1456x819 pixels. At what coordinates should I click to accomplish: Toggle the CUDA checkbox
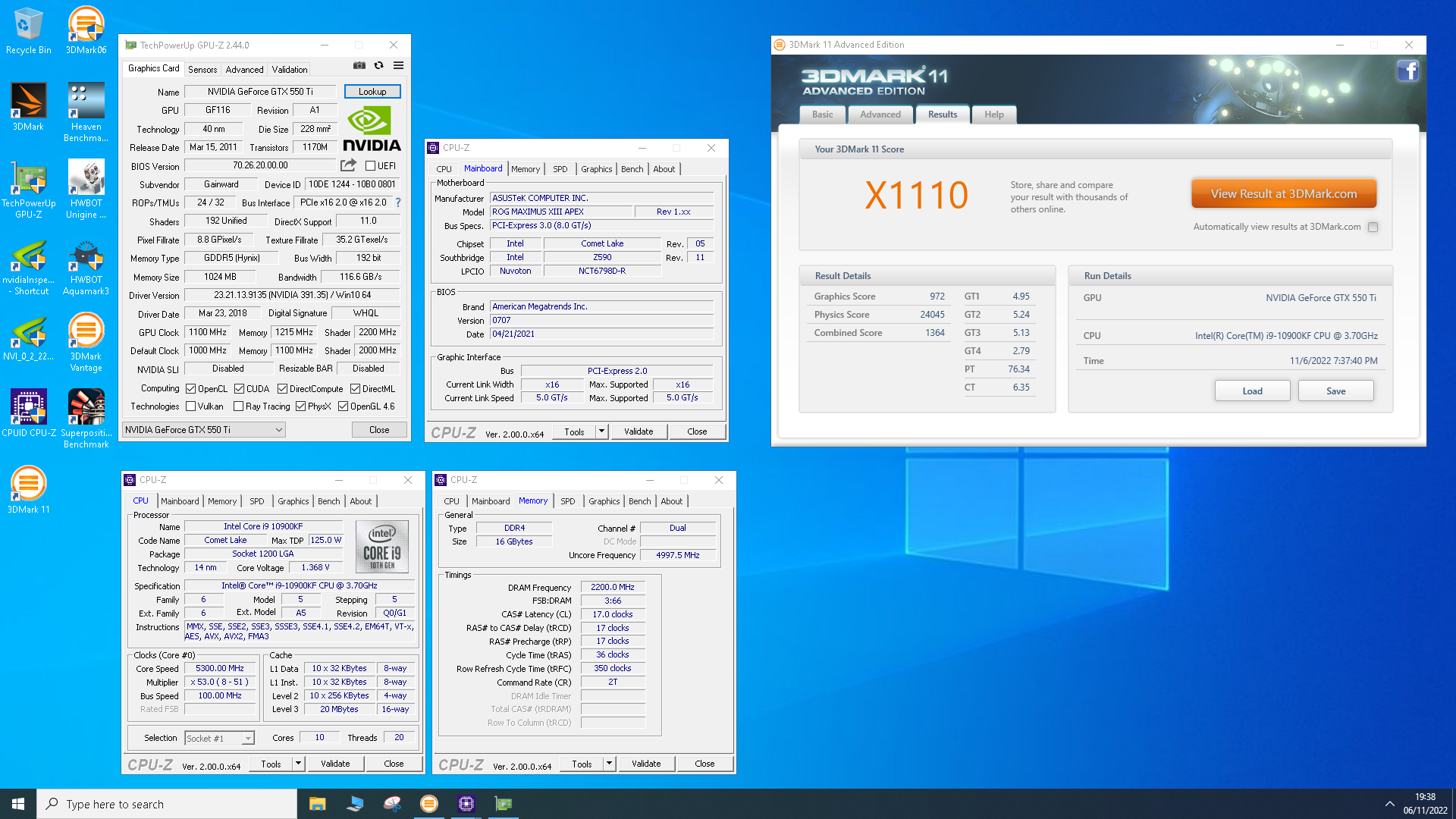click(x=239, y=389)
